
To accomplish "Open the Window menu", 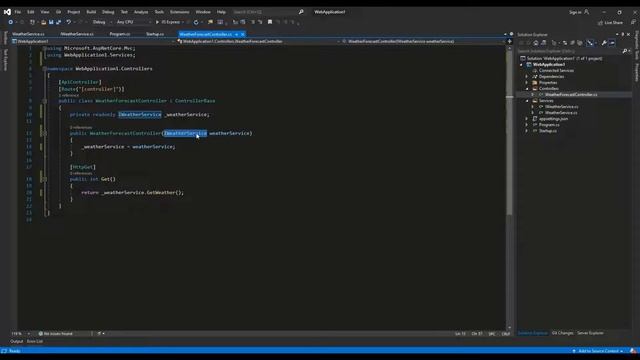I will (203, 12).
